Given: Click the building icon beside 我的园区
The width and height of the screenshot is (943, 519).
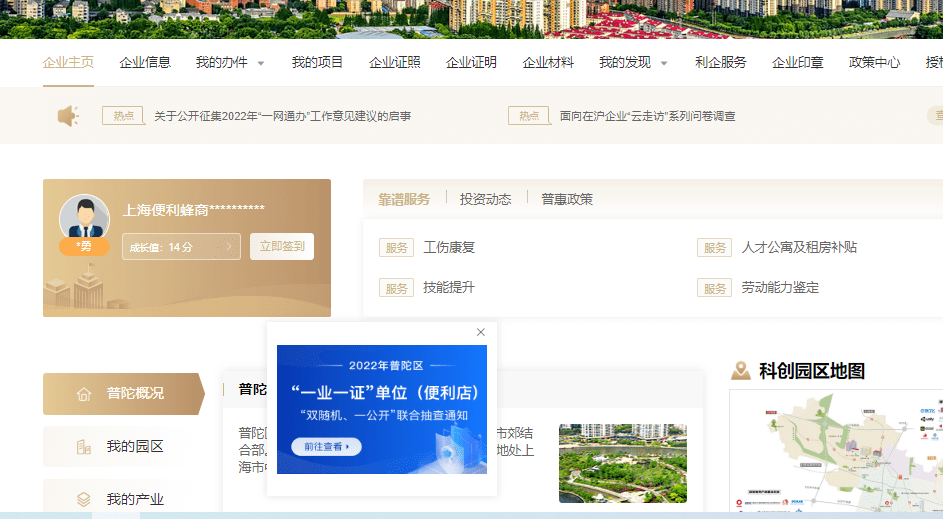Looking at the screenshot, I should (84, 447).
